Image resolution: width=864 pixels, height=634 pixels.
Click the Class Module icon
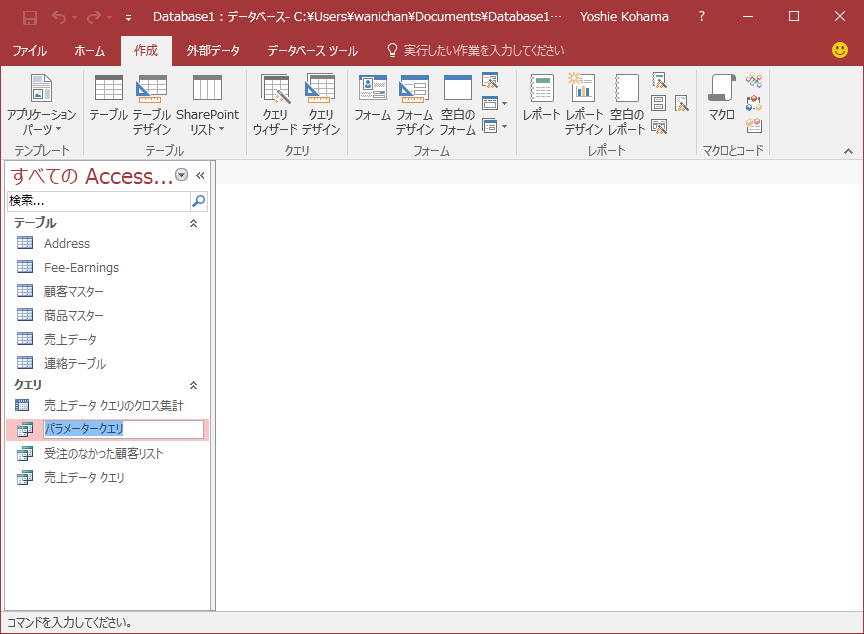(x=754, y=103)
